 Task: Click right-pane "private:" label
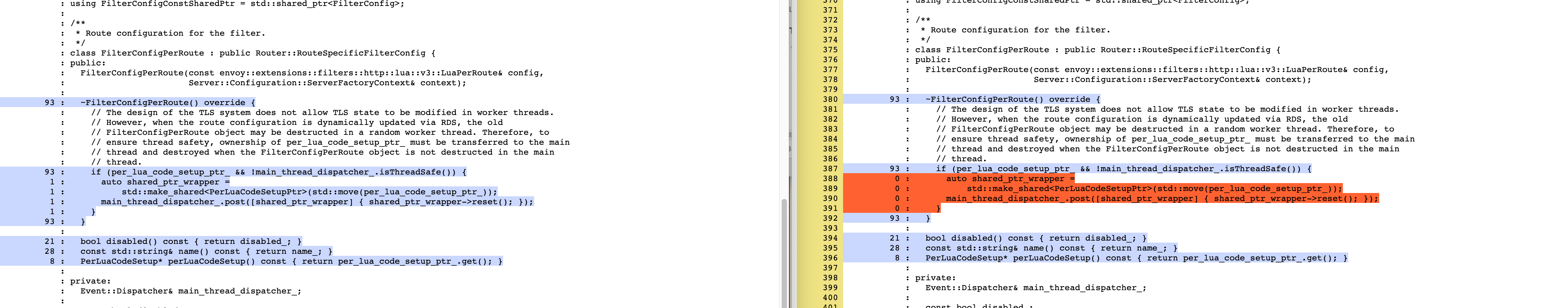[936, 278]
